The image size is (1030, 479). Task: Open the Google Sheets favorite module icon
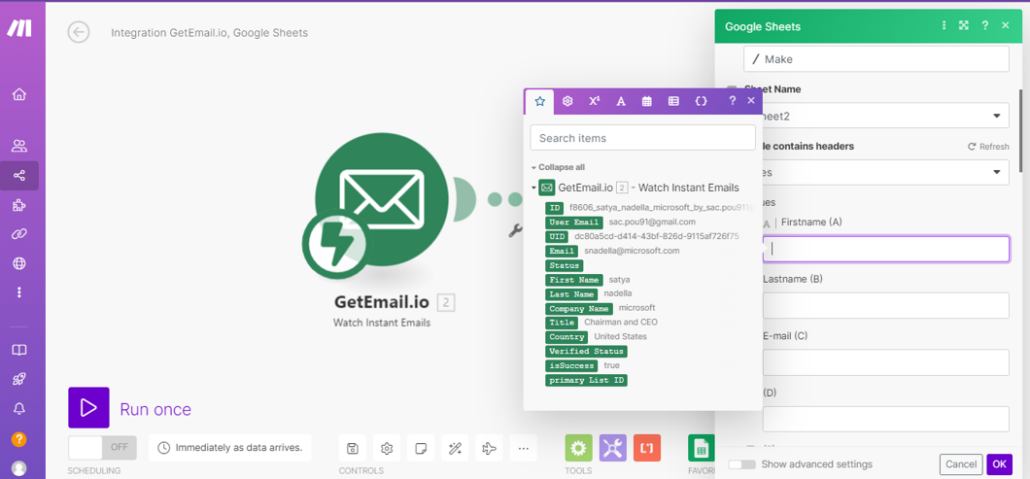pyautogui.click(x=702, y=448)
